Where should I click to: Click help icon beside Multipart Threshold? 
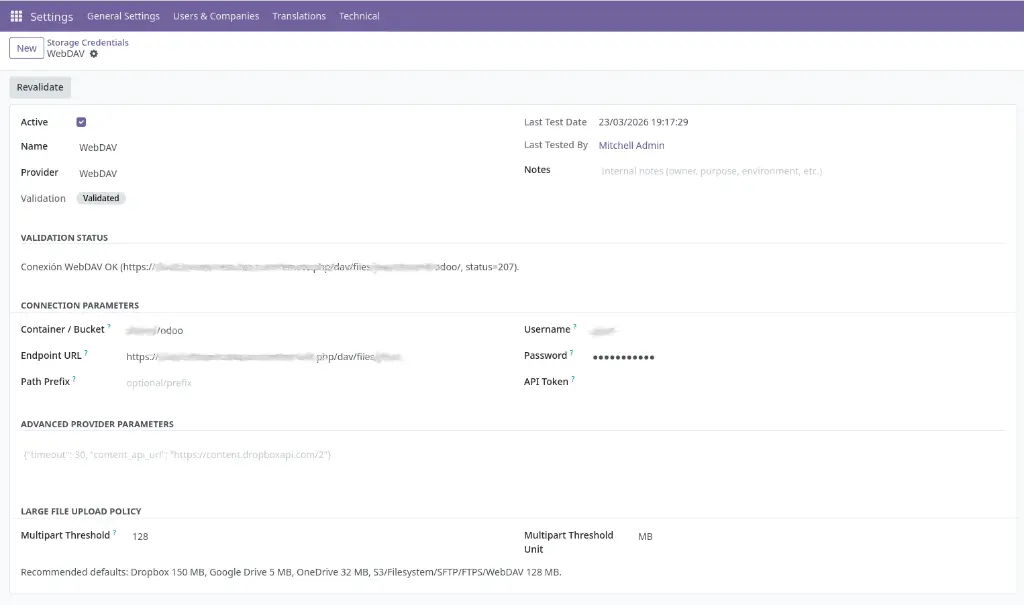point(115,533)
